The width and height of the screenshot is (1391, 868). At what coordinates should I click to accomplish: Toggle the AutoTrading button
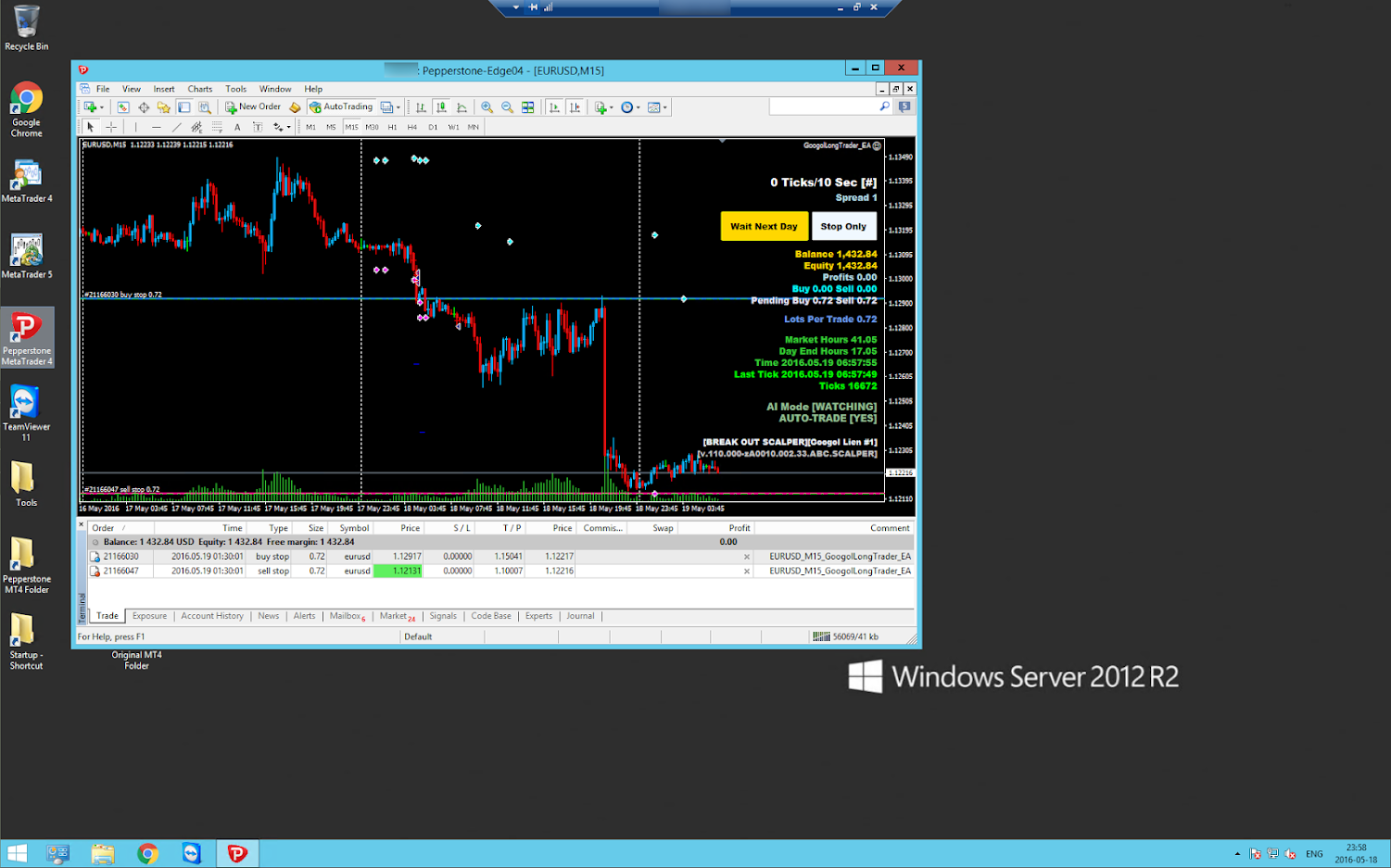pyautogui.click(x=341, y=107)
